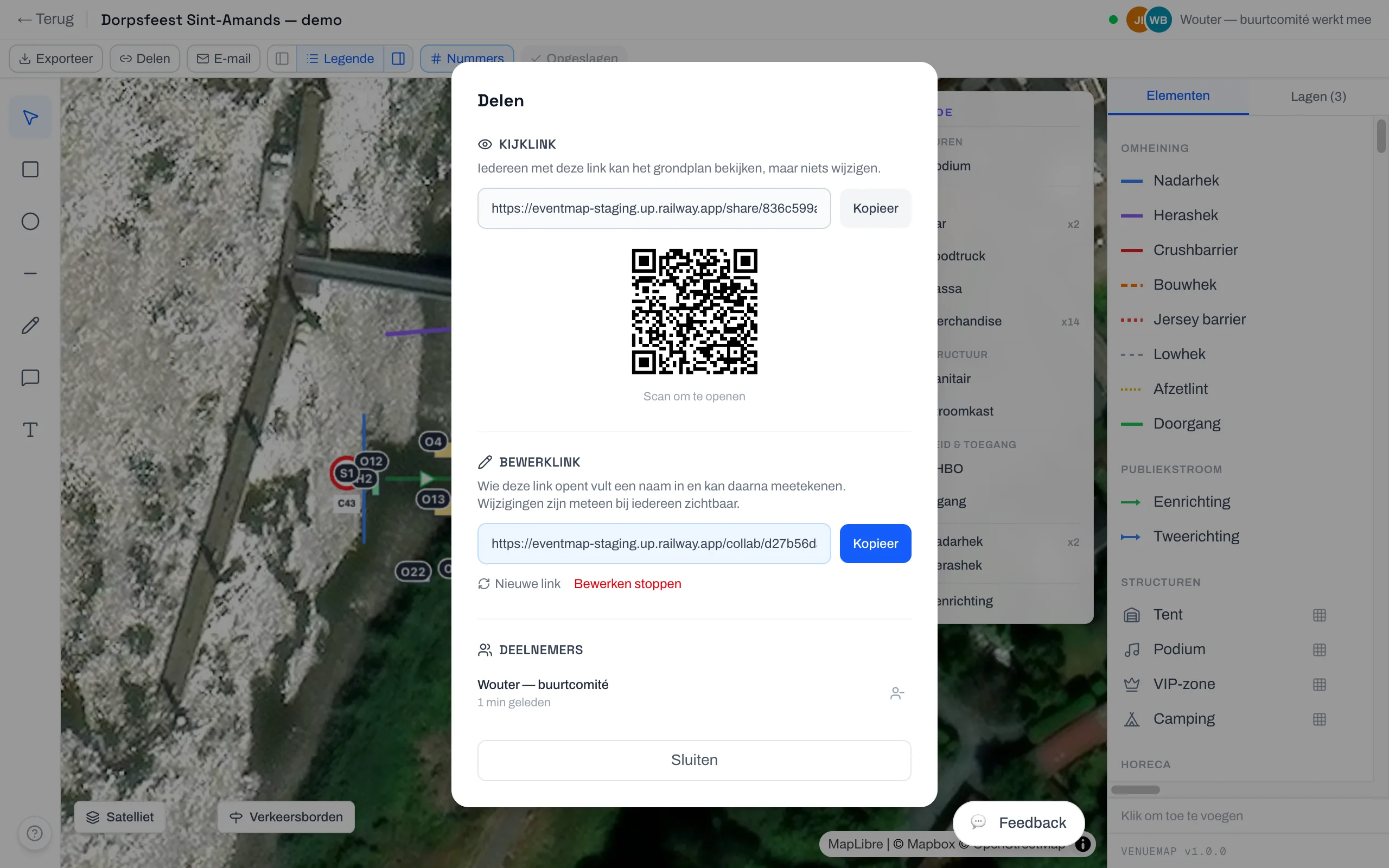Generate a Nieuwe link
Screen dimensions: 1389x868
coord(519,584)
